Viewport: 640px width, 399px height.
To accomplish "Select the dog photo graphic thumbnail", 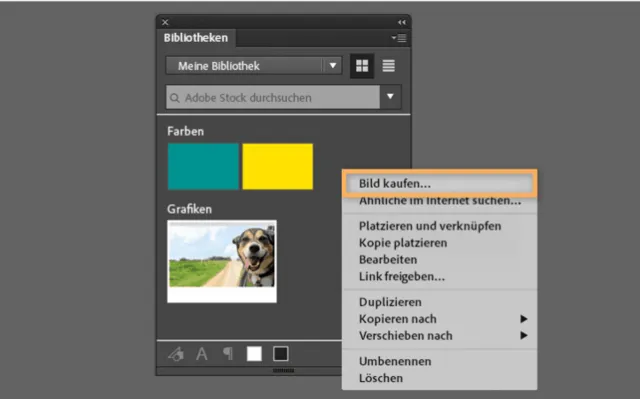I will pos(222,262).
